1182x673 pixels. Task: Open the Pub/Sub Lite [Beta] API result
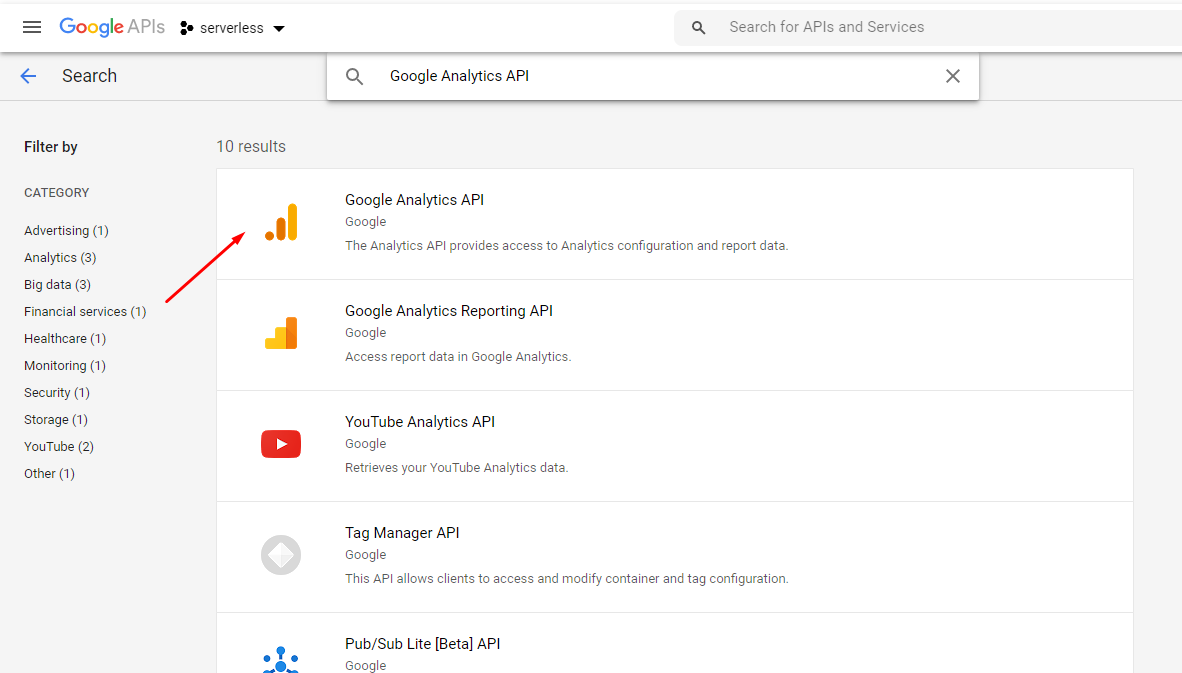coord(423,644)
